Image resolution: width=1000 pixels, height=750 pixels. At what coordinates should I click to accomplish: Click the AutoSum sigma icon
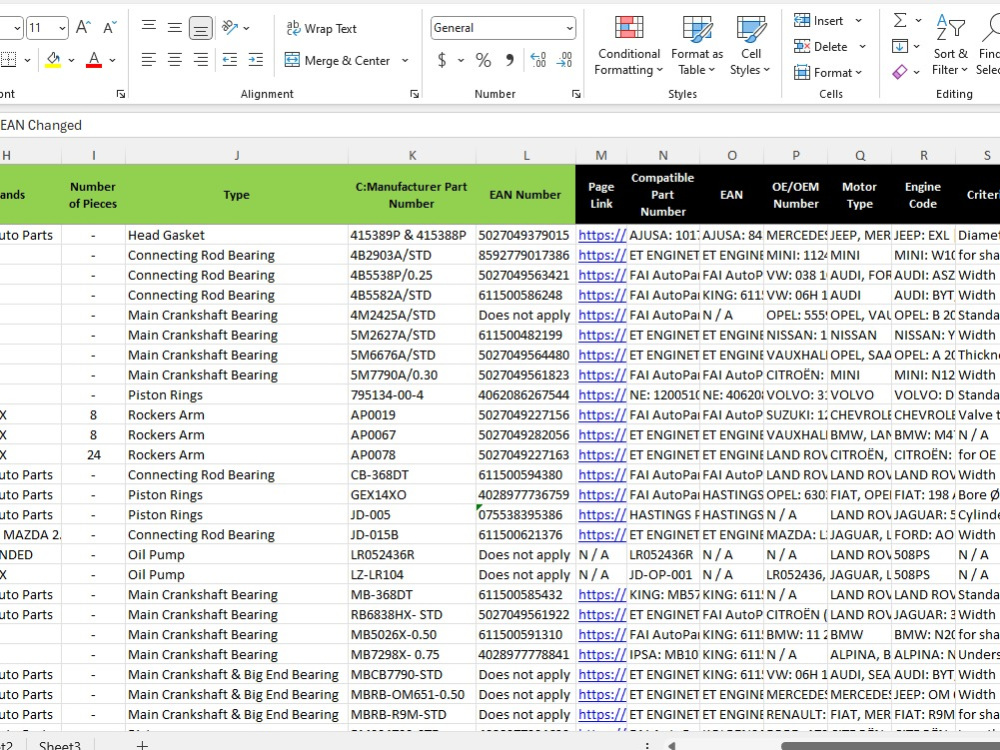tap(900, 20)
